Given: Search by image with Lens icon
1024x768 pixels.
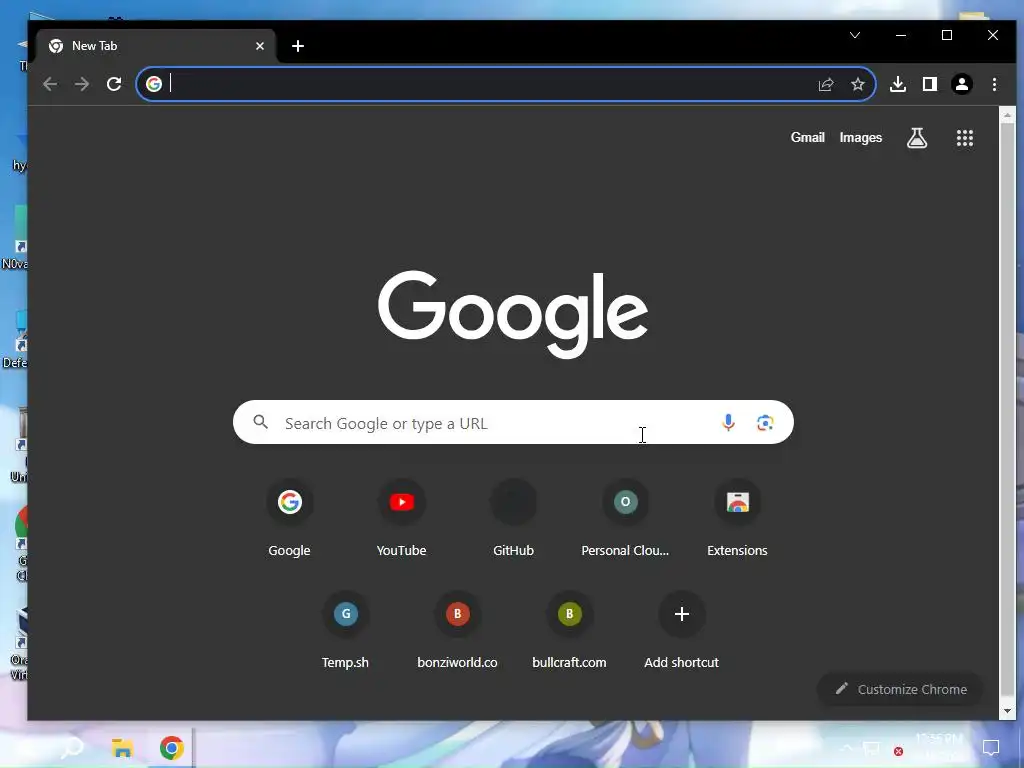Looking at the screenshot, I should tap(765, 423).
